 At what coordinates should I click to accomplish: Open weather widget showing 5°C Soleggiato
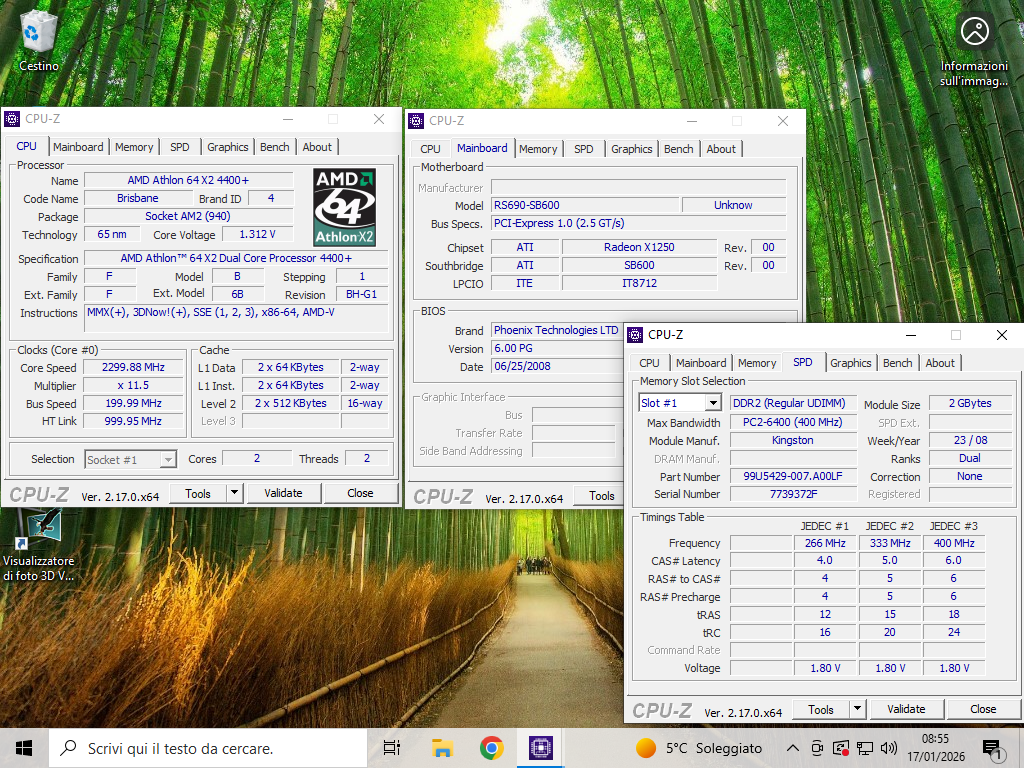699,748
